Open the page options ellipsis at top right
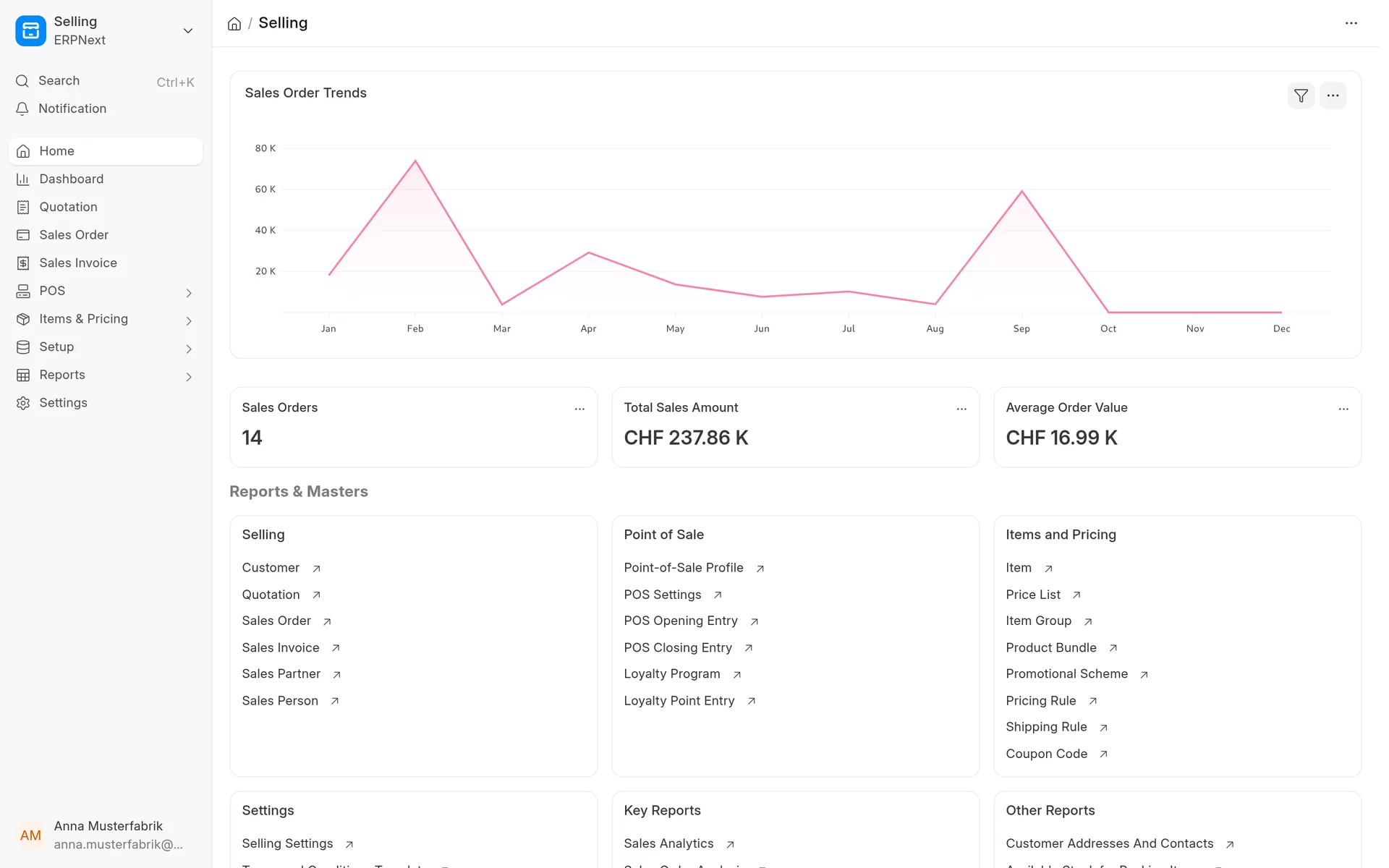Screen dimensions: 1389x868 point(1351,23)
